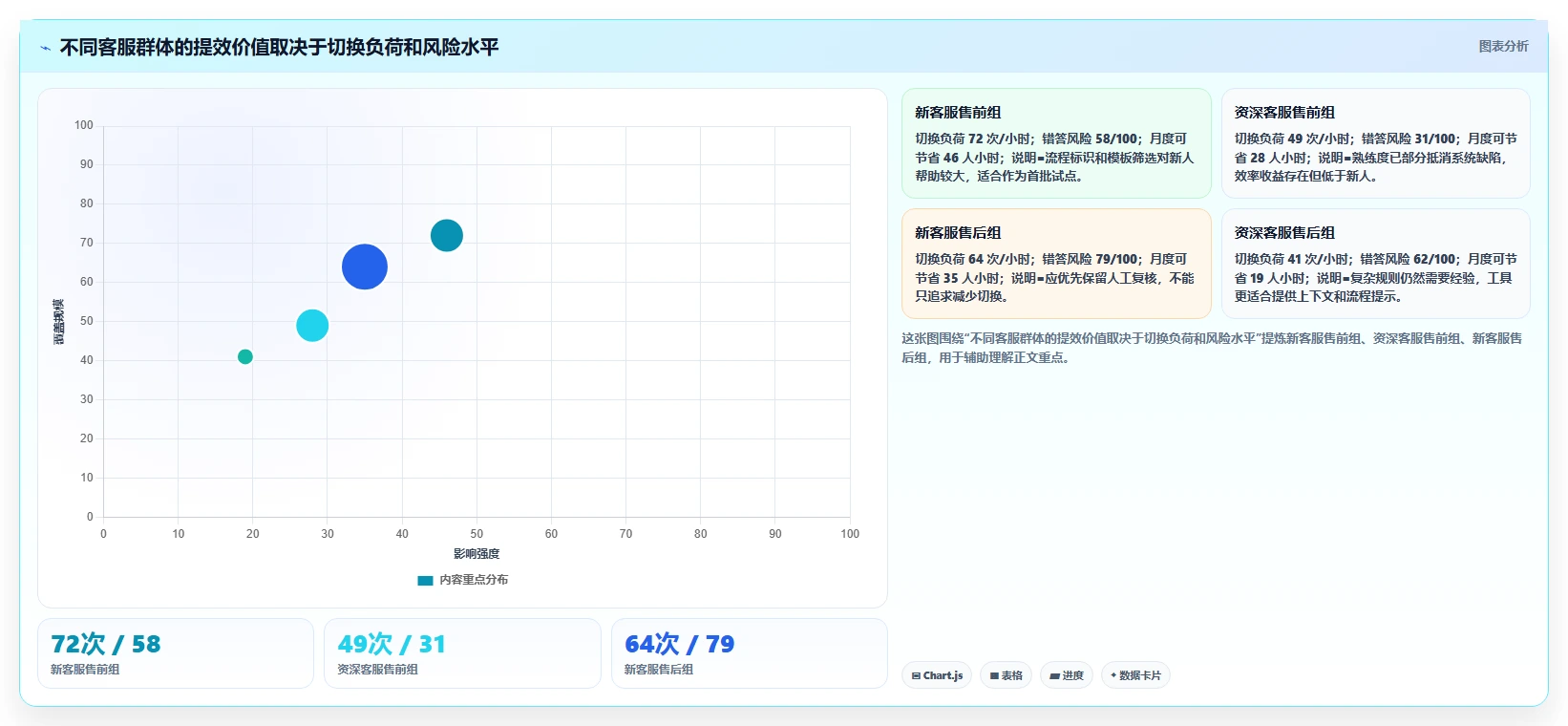The width and height of the screenshot is (1568, 726).
Task: Click the 影响强度 x-axis label
Action: [x=477, y=554]
